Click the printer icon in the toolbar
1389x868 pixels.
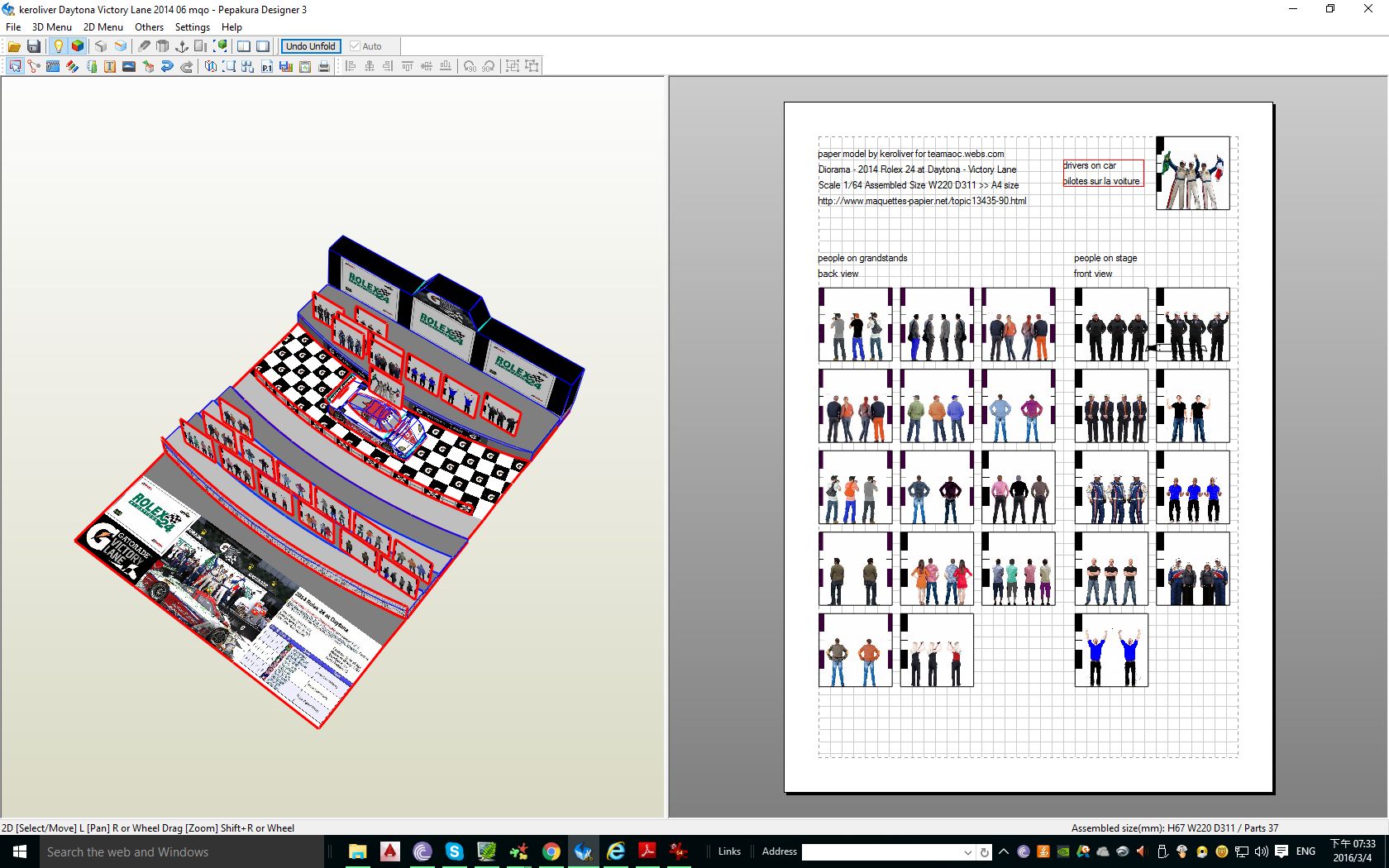(x=324, y=66)
